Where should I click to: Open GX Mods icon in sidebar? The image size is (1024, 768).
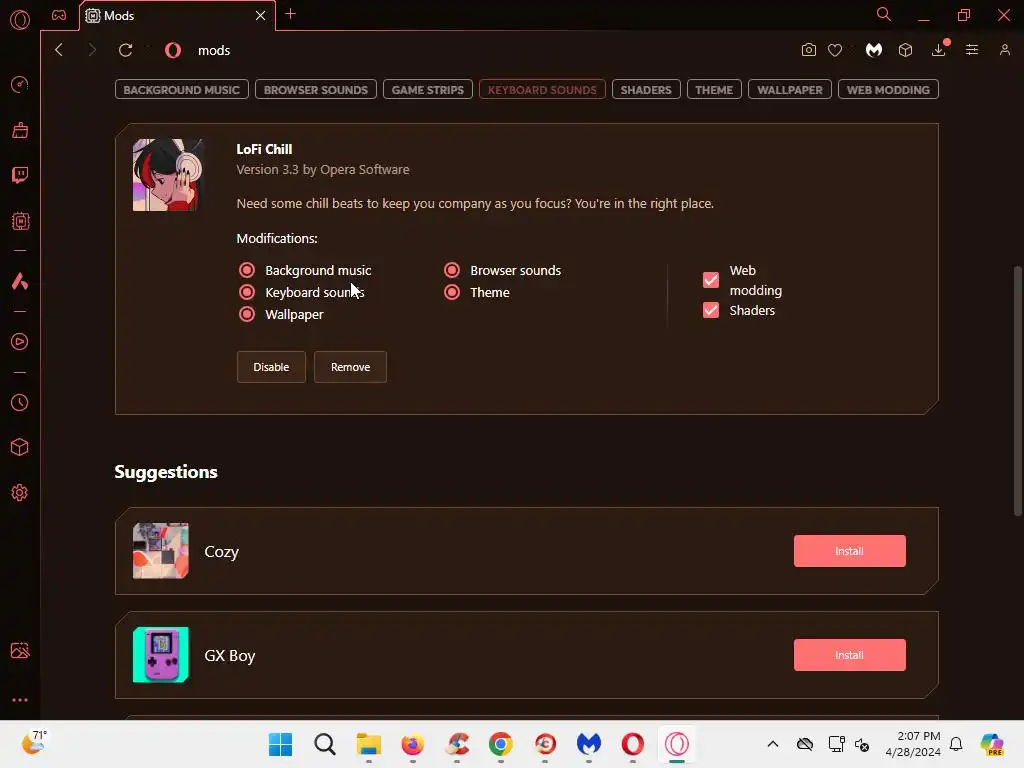(20, 221)
